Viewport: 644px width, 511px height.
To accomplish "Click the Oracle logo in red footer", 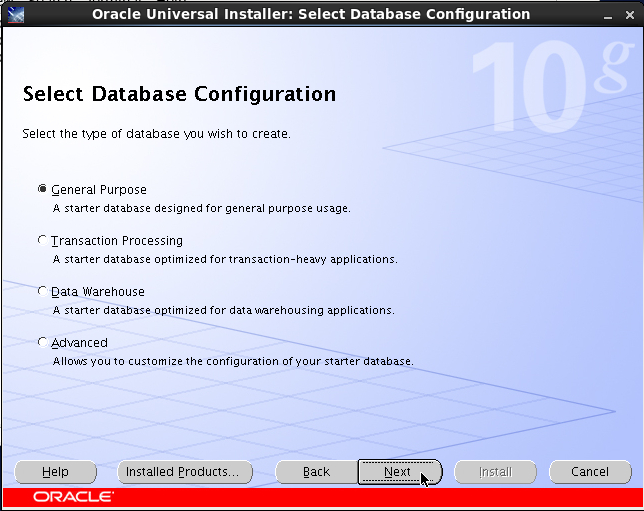I will [x=74, y=497].
